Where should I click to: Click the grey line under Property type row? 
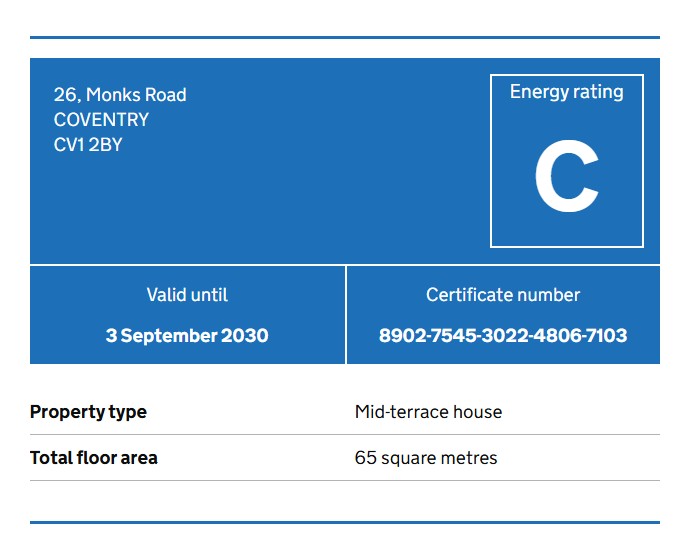click(345, 435)
